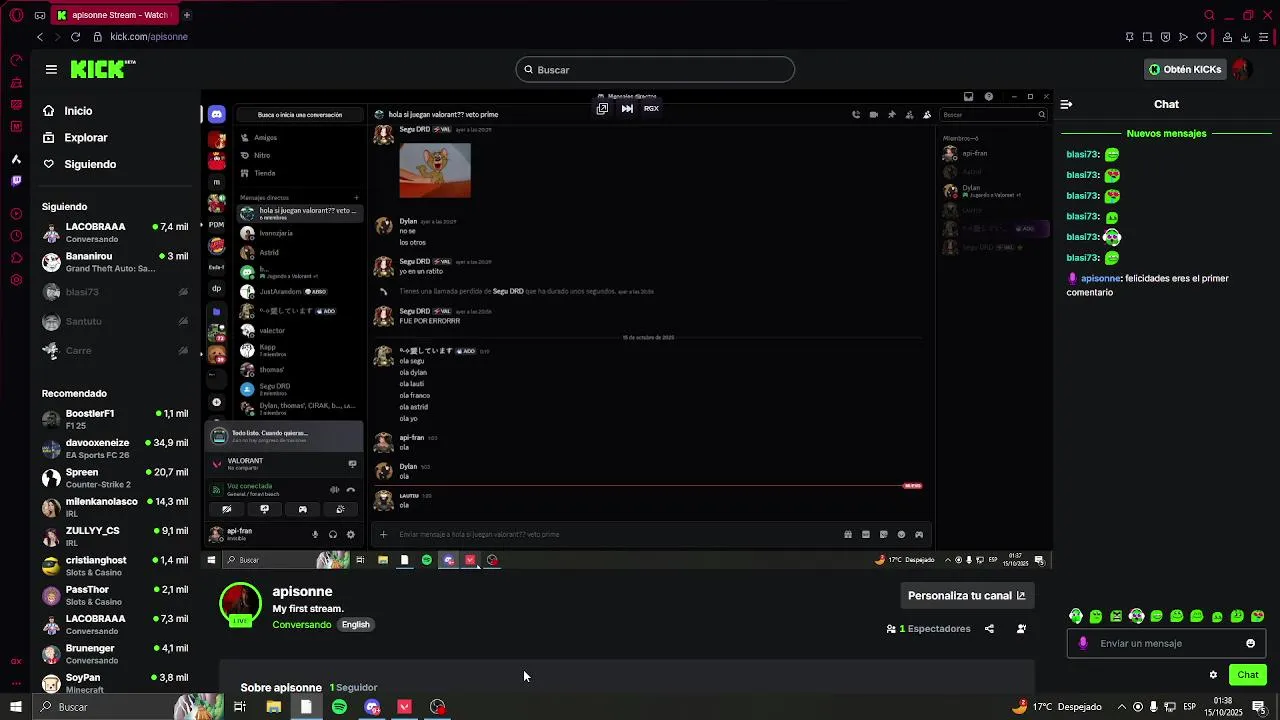
Task: Open the Bananirou followed channel
Action: (x=115, y=262)
